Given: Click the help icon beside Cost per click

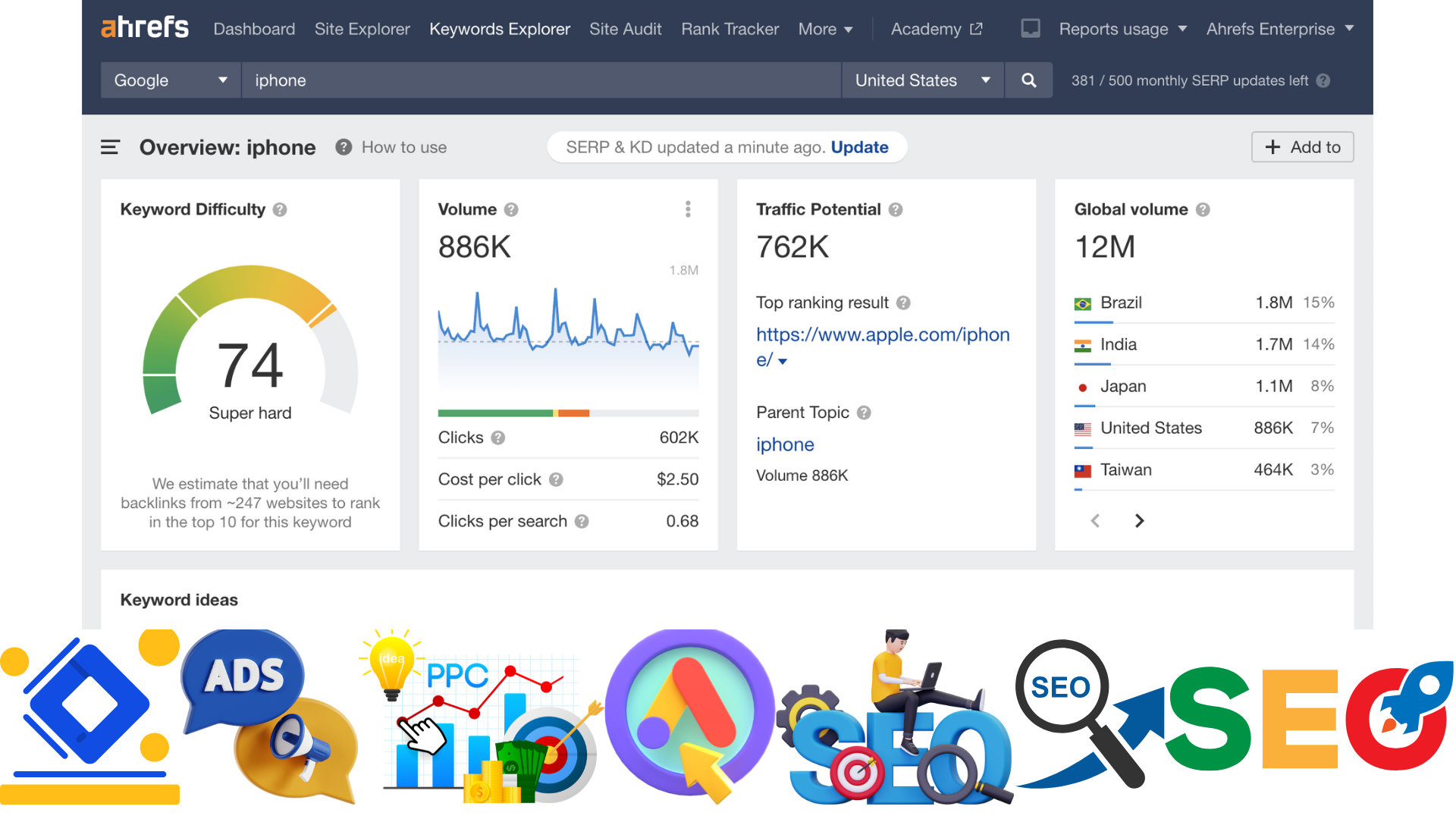Looking at the screenshot, I should pos(557,479).
